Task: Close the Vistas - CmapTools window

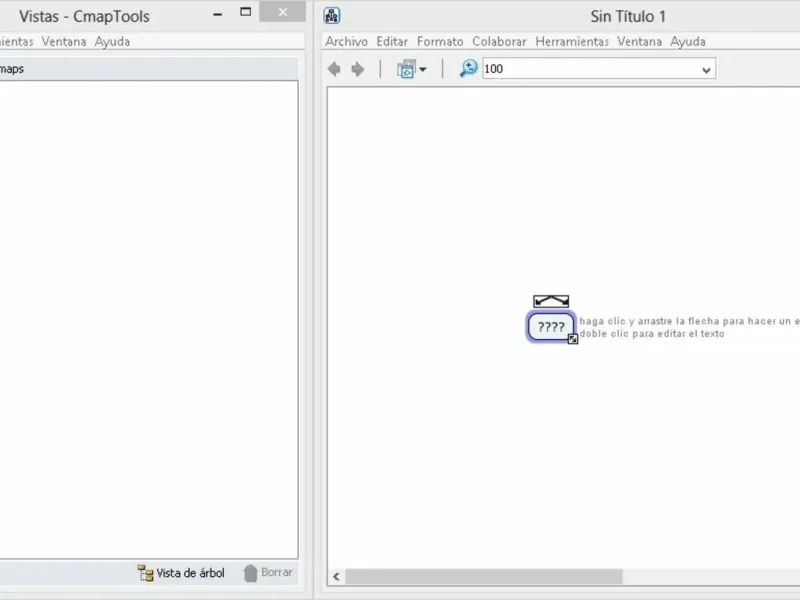Action: click(283, 12)
